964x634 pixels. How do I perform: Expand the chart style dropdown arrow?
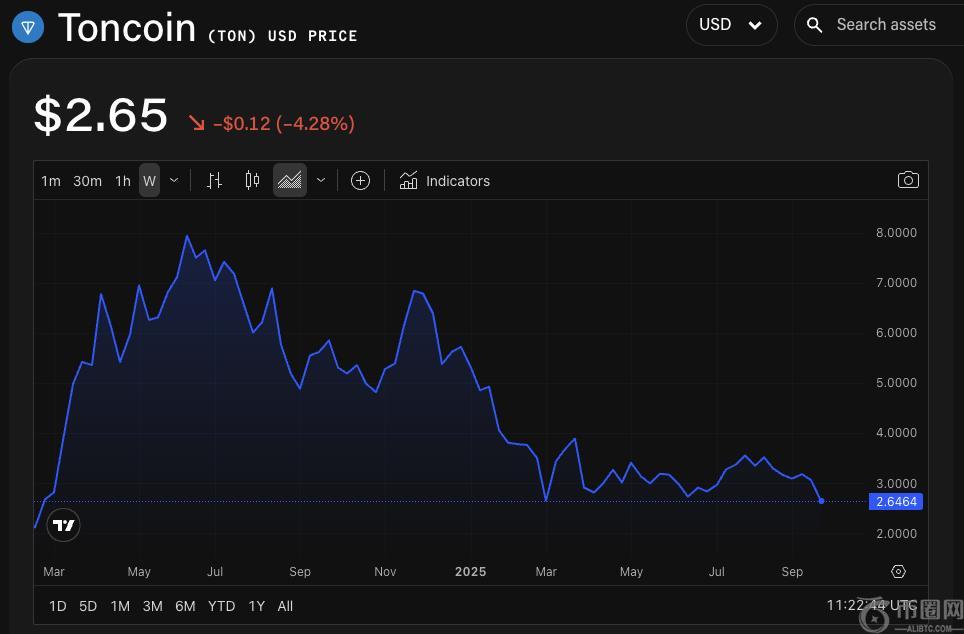pyautogui.click(x=321, y=181)
